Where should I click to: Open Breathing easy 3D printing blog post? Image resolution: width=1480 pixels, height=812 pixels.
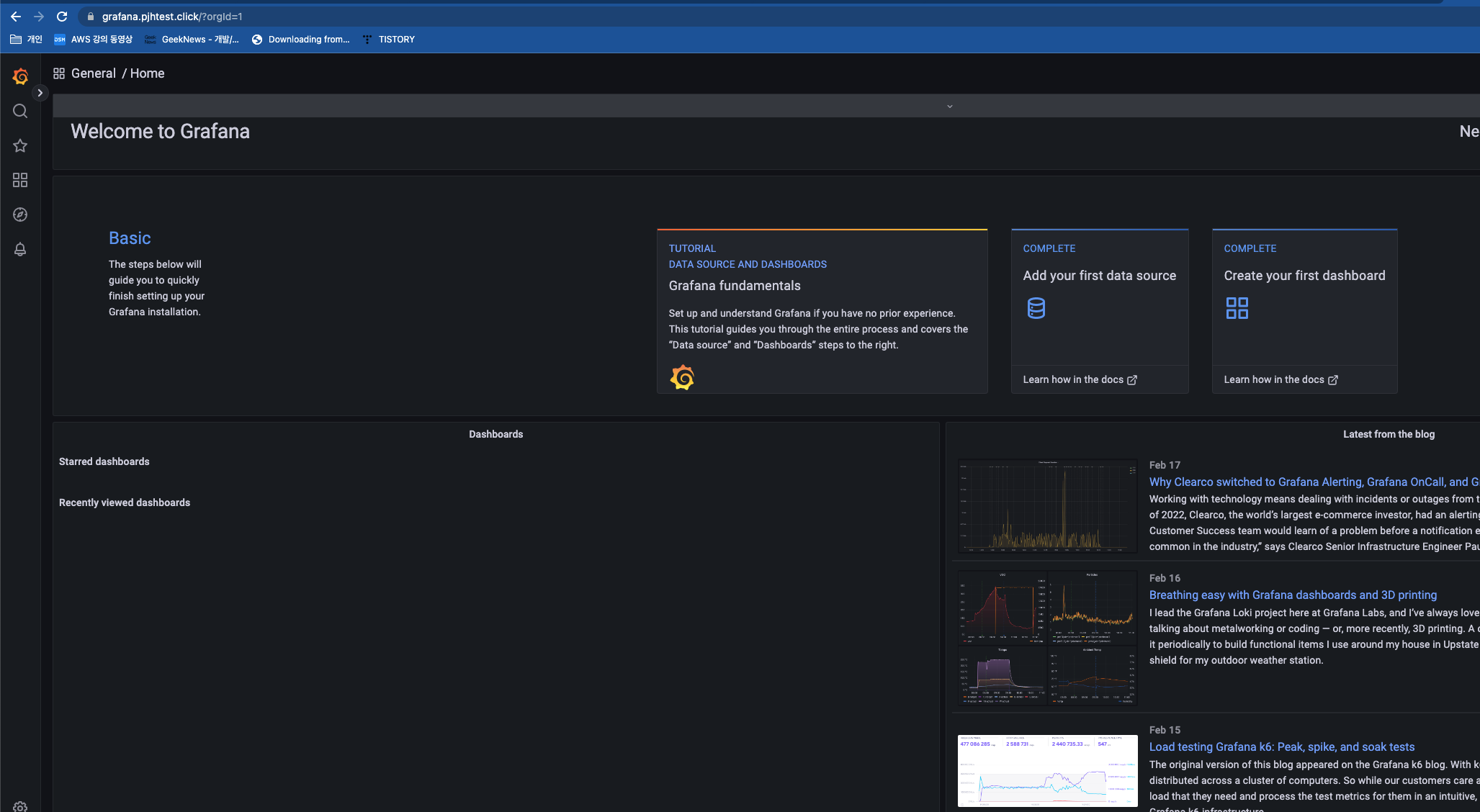(1293, 595)
